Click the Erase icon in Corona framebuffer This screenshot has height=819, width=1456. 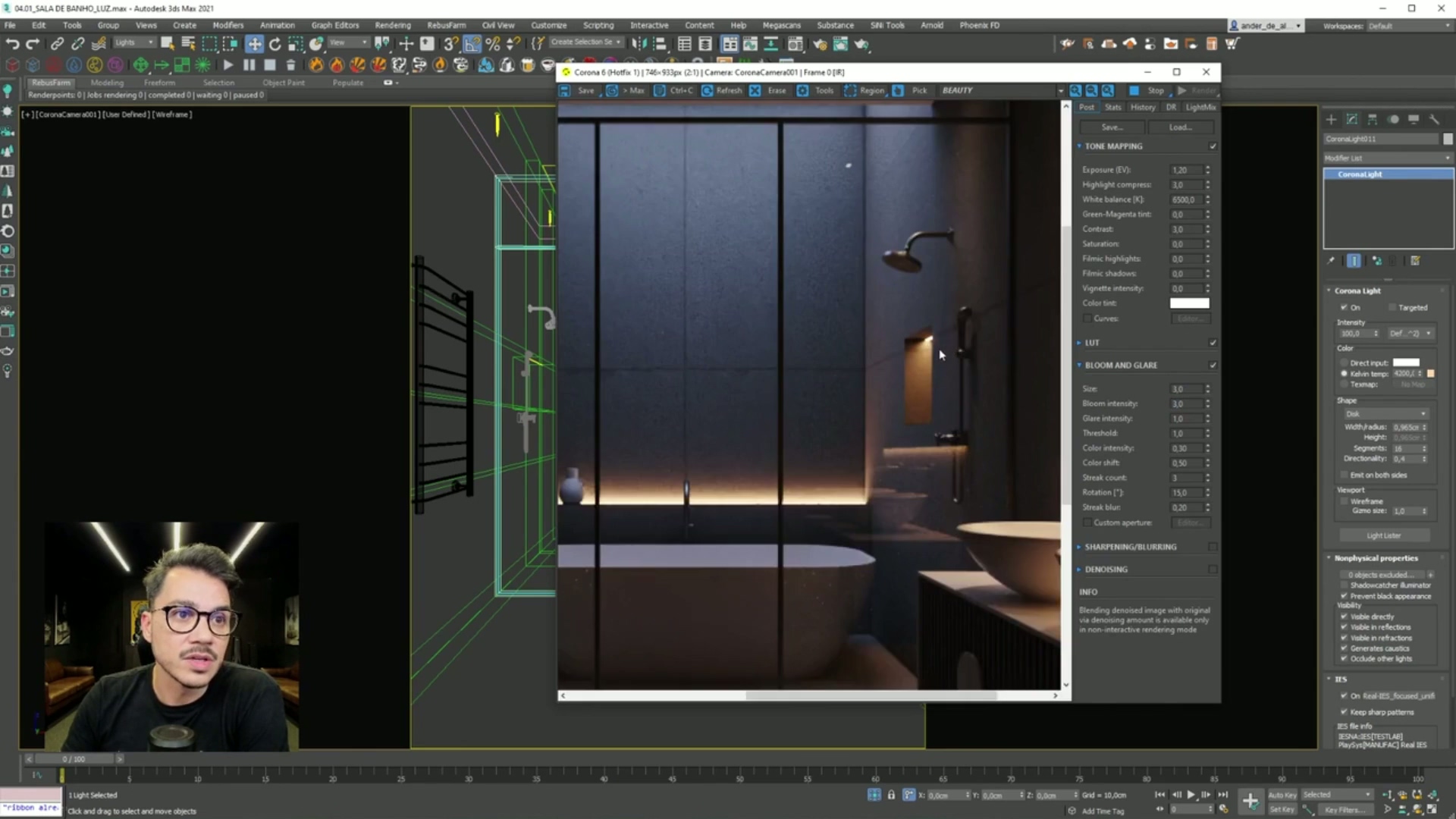(x=755, y=90)
